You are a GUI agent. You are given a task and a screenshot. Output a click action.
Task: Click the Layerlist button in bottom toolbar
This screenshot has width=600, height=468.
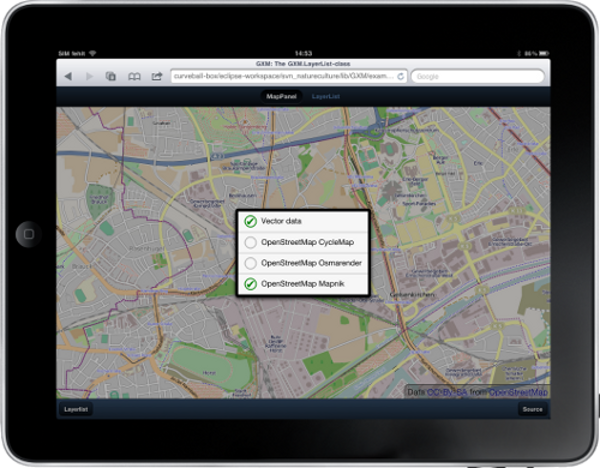76,409
